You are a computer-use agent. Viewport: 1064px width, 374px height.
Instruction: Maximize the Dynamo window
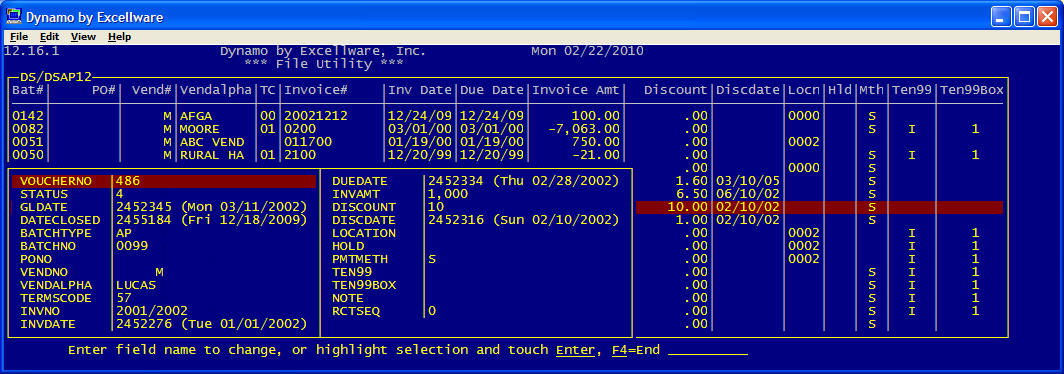(1025, 16)
